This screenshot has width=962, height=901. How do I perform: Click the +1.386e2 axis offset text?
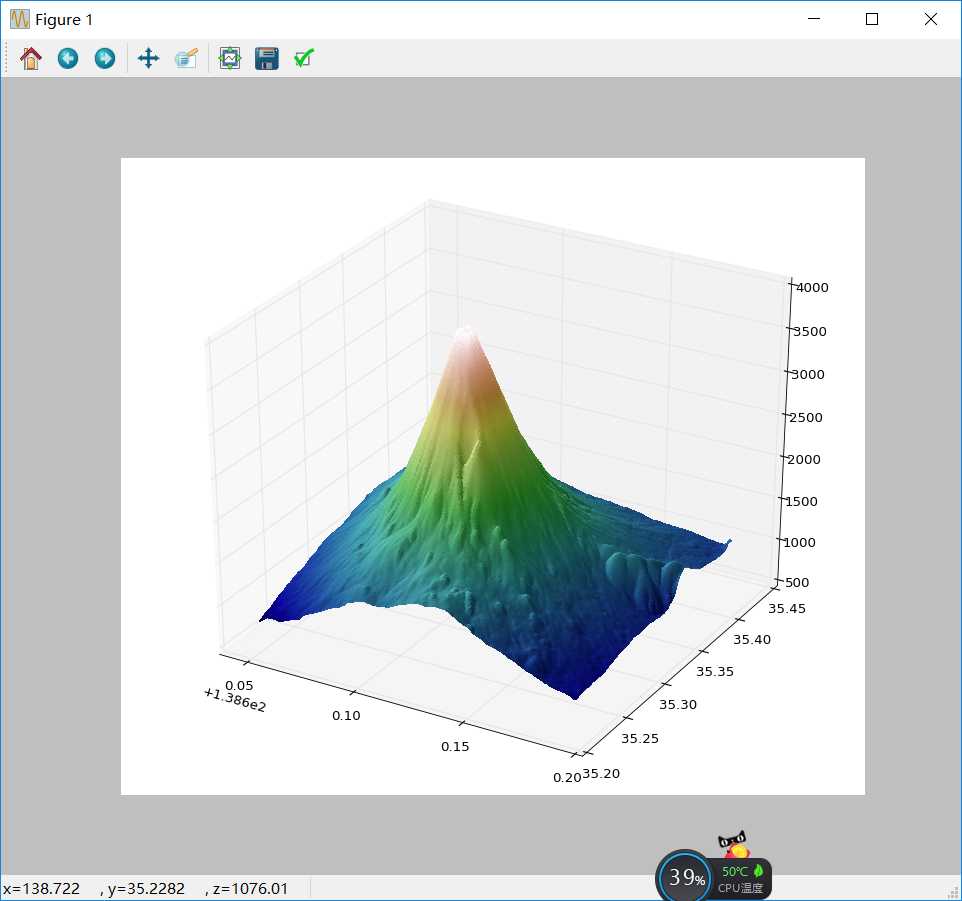234,701
